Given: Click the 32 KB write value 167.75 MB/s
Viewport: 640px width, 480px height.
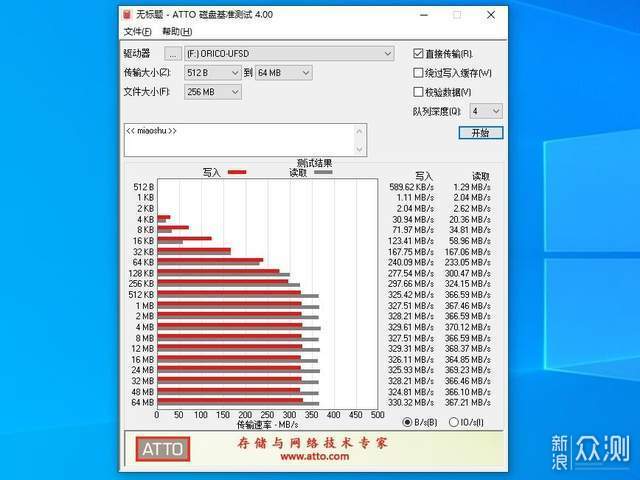Looking at the screenshot, I should click(411, 252).
